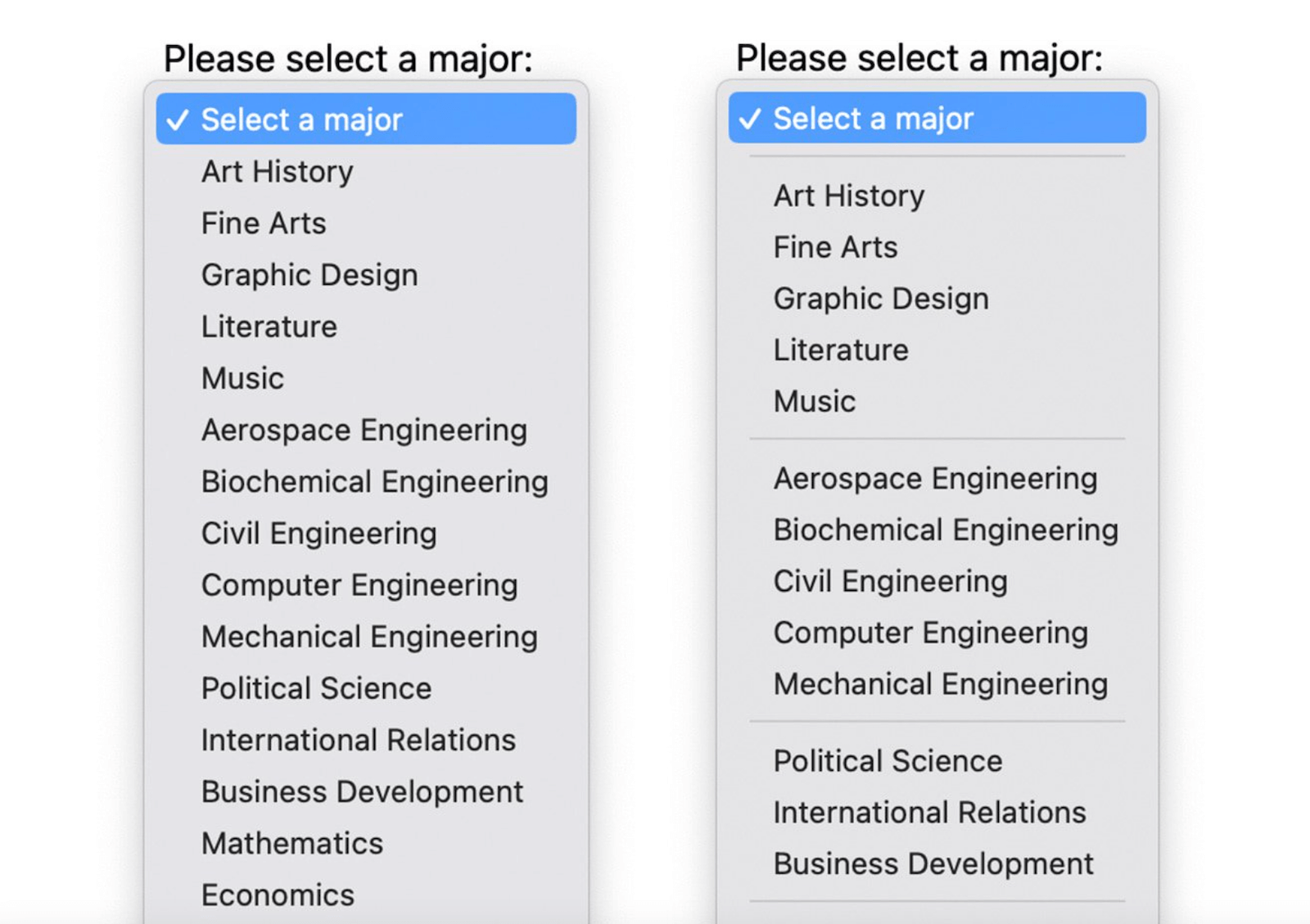
Task: Pick "Business Development" in the right dropdown
Action: (x=933, y=863)
